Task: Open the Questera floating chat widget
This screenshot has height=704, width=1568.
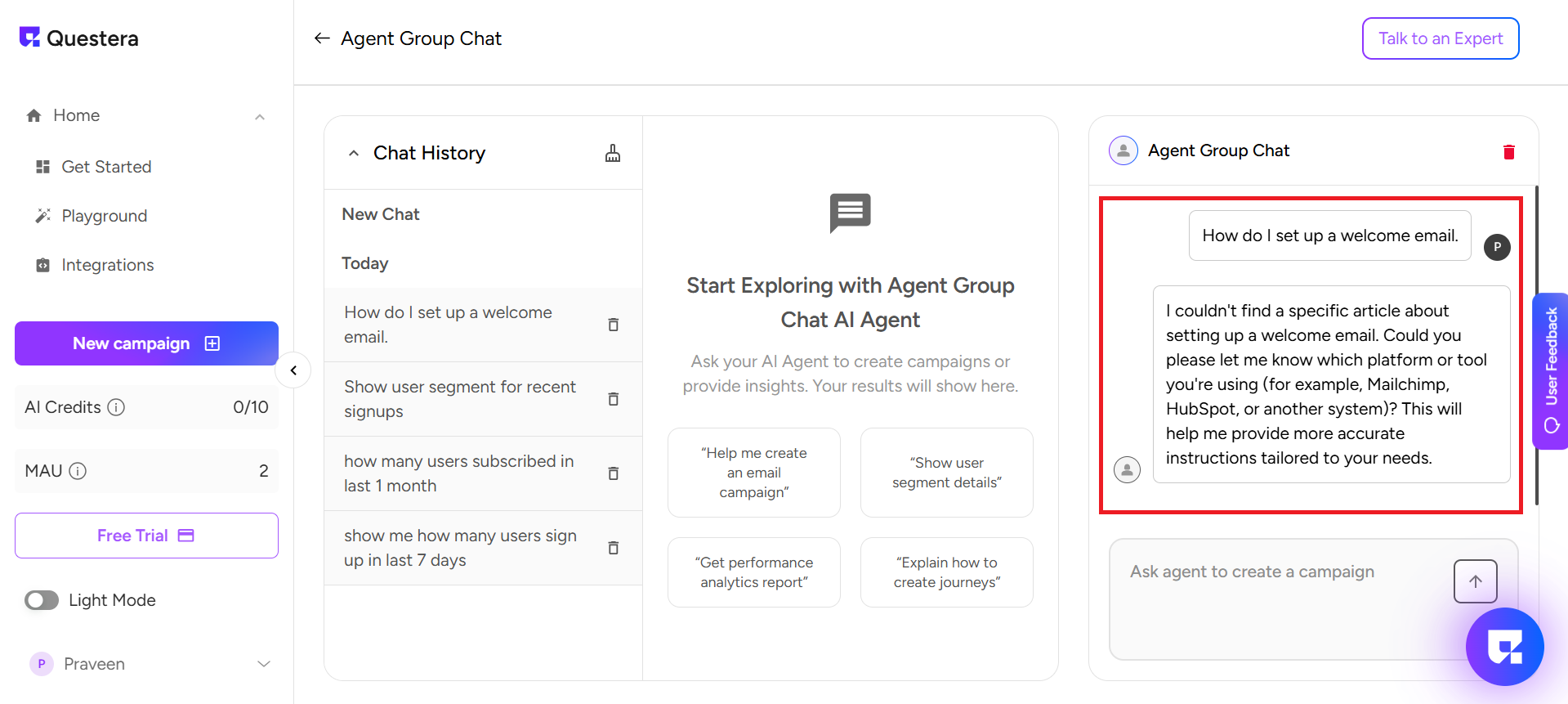Action: (x=1504, y=647)
